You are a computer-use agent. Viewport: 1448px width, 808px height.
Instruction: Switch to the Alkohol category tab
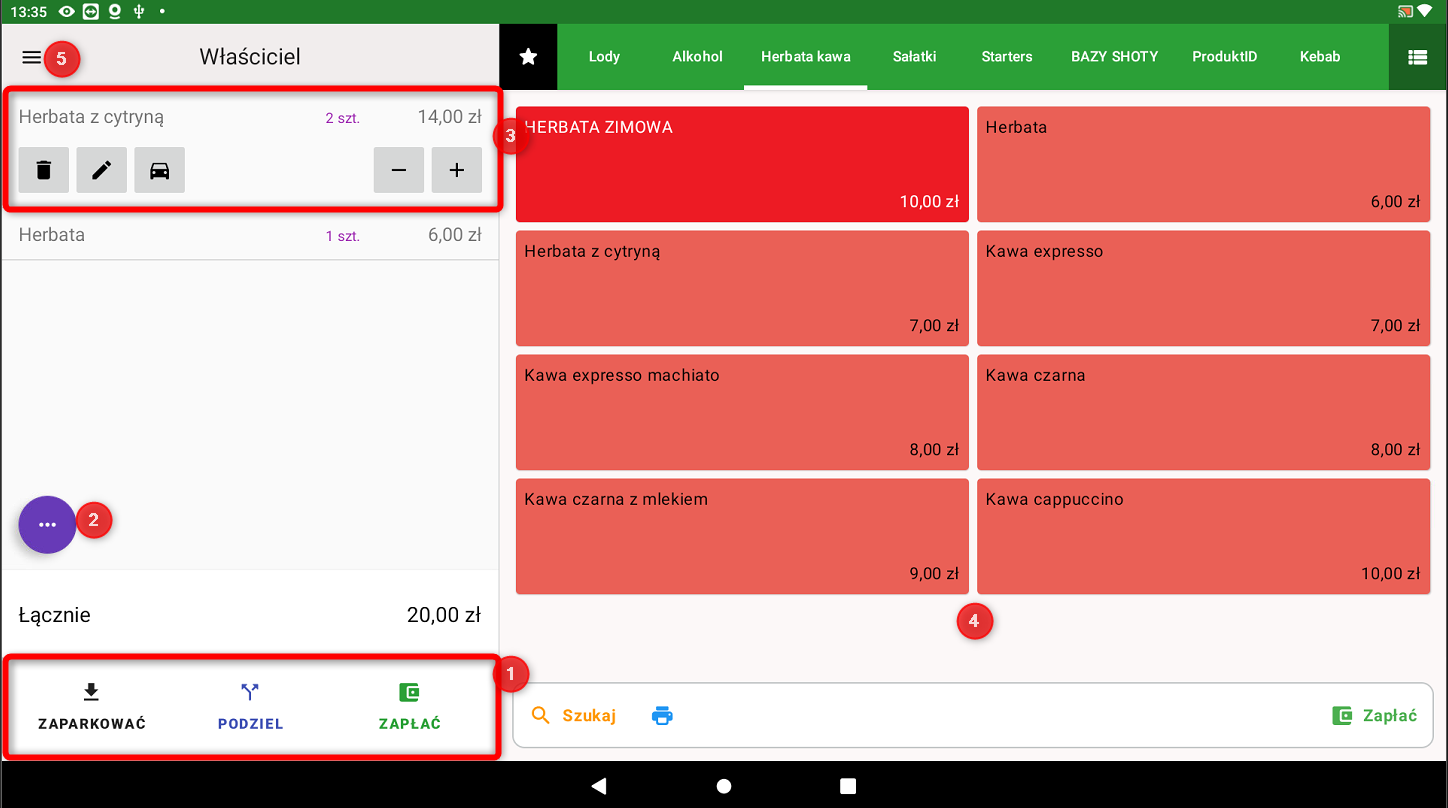697,57
